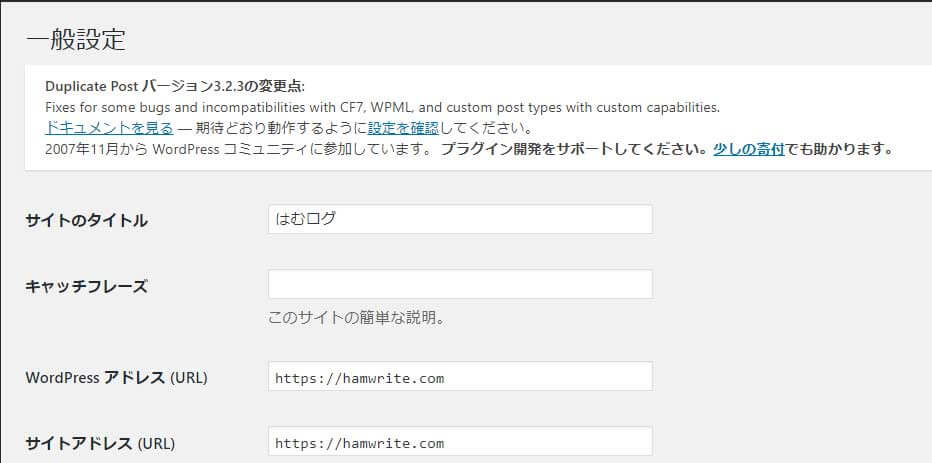Click the このサイトの簡単な説明 helper text
932x463 pixels.
(357, 319)
